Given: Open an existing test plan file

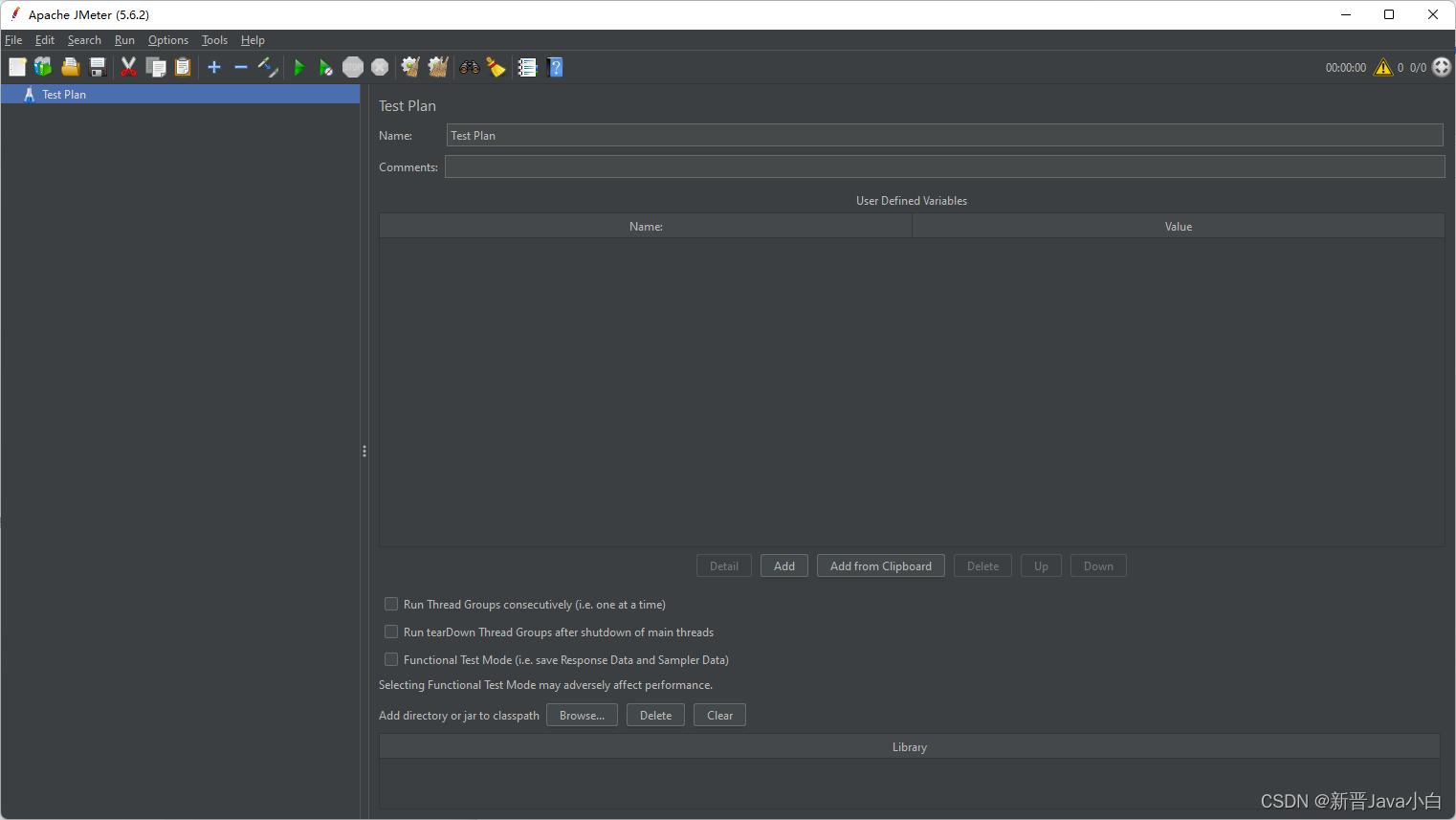Looking at the screenshot, I should 70,67.
